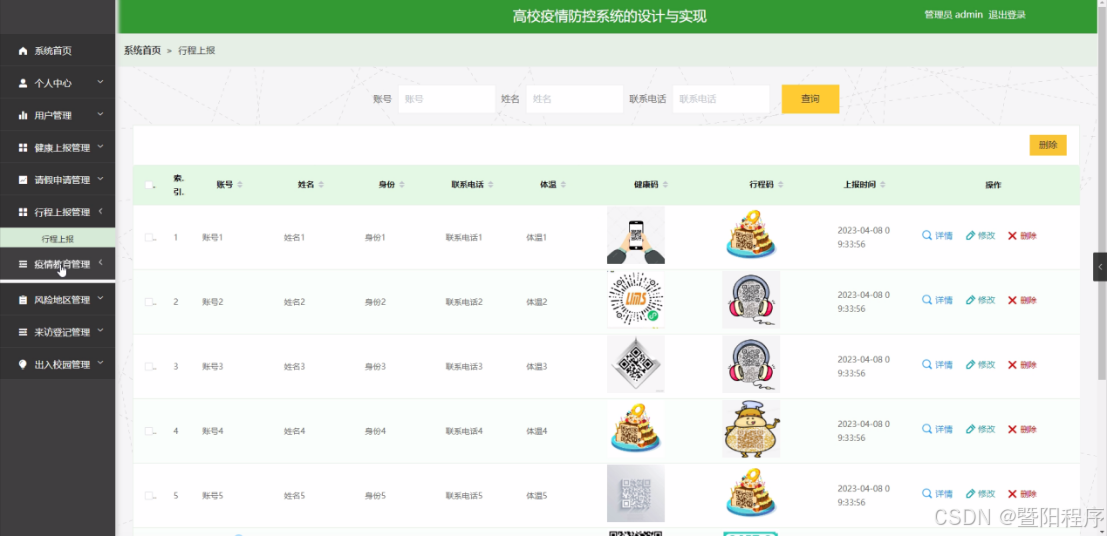Check the checkbox for row 账号1
Image resolution: width=1108 pixels, height=537 pixels.
click(x=149, y=237)
